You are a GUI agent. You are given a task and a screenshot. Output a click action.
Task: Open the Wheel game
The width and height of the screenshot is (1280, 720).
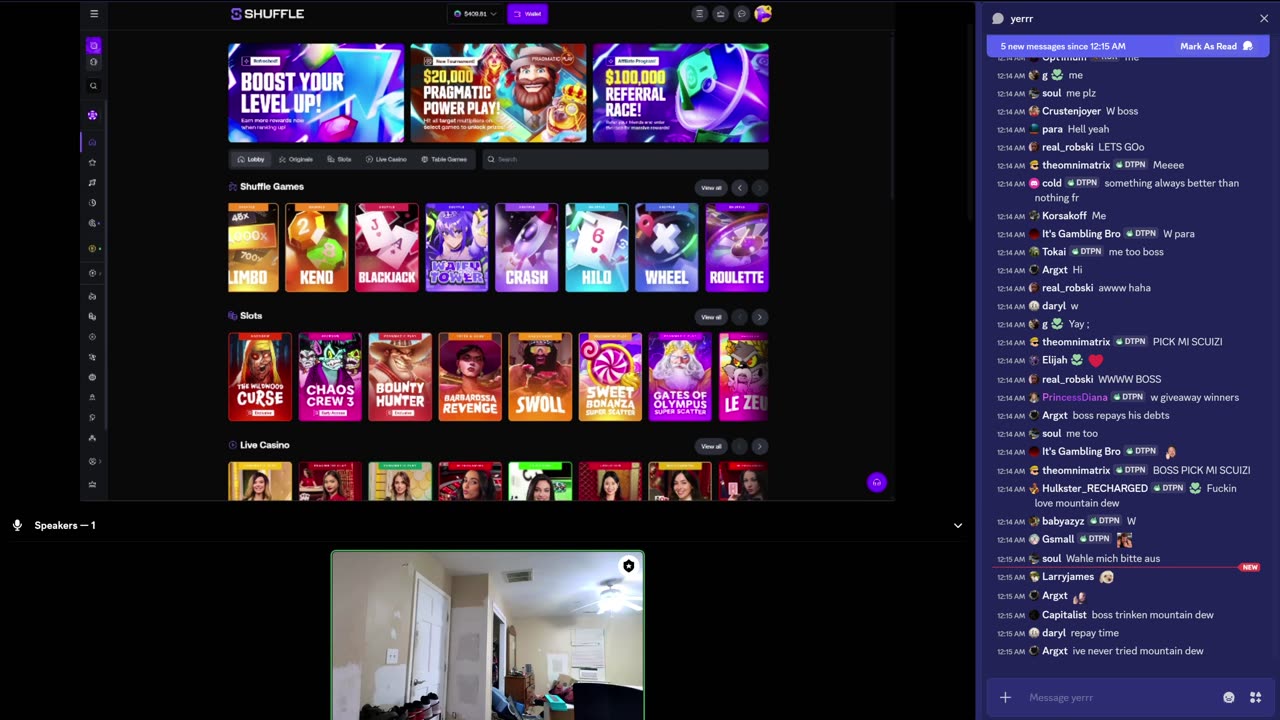(x=667, y=247)
